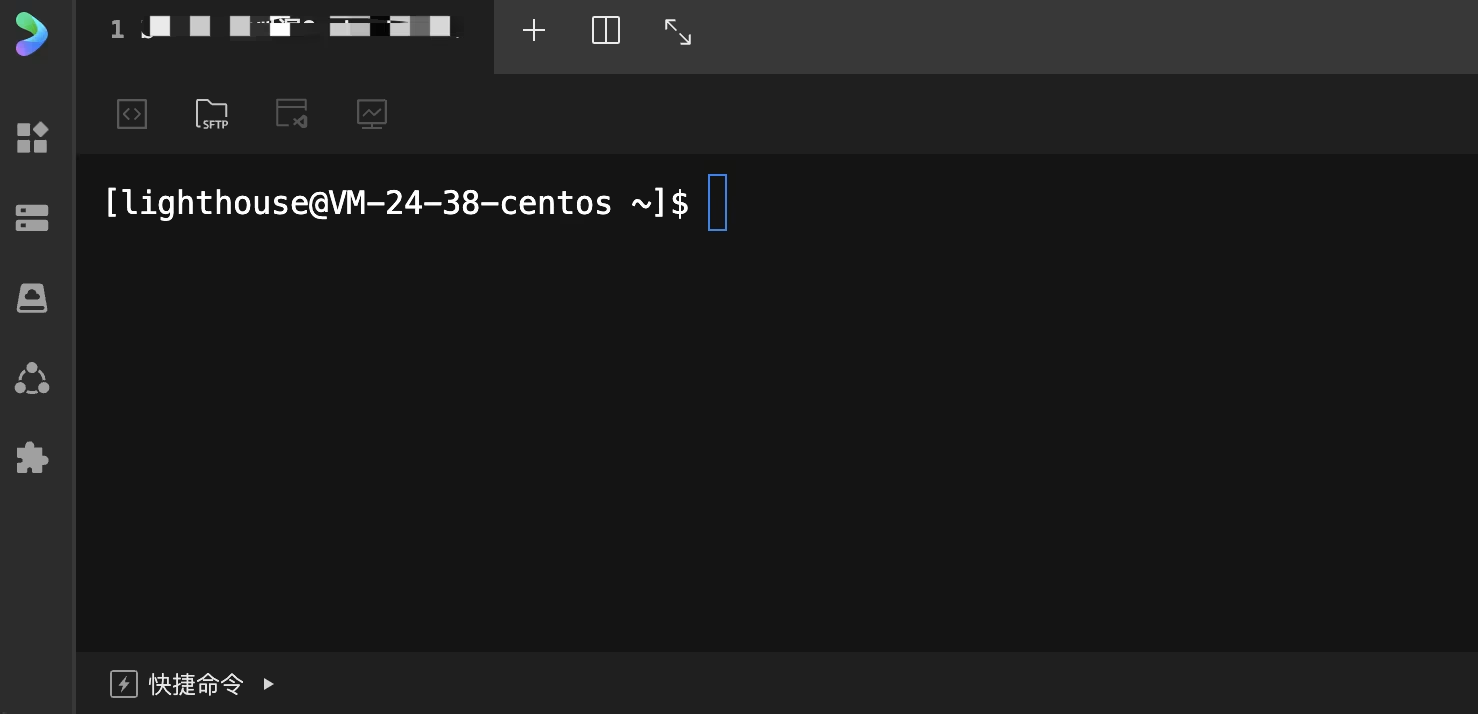Focus the terminal at the cursor block
The image size is (1478, 714).
717,202
